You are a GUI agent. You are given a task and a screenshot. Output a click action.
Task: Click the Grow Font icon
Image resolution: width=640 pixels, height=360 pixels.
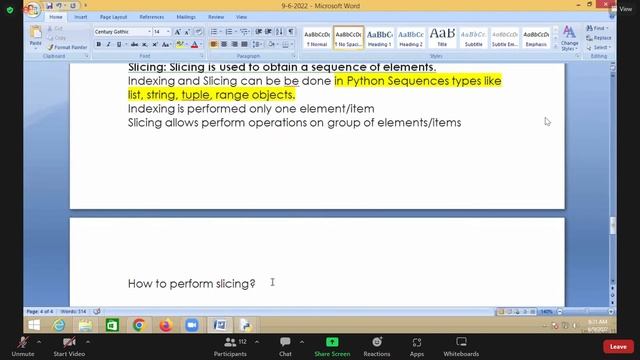click(x=178, y=32)
